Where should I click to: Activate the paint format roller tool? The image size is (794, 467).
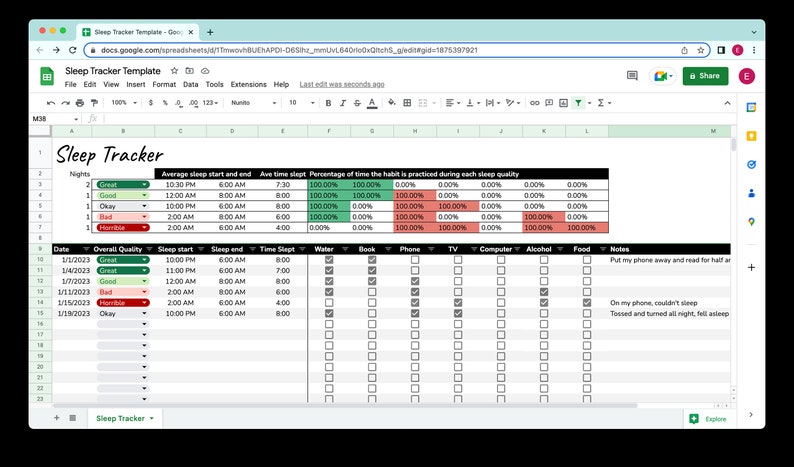(94, 103)
